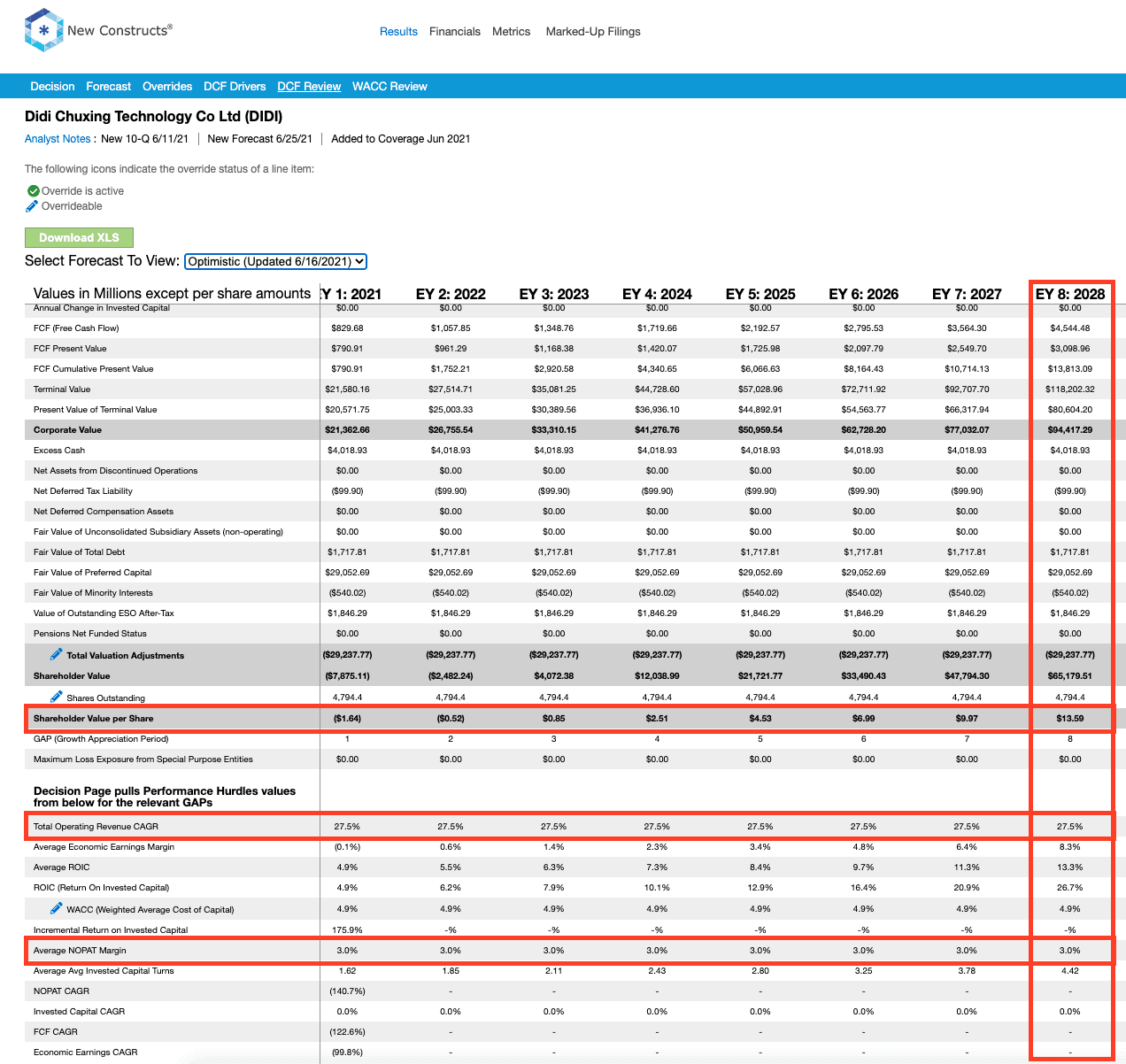This screenshot has width=1126, height=1064.
Task: Switch to the Overrides tab
Action: (167, 87)
